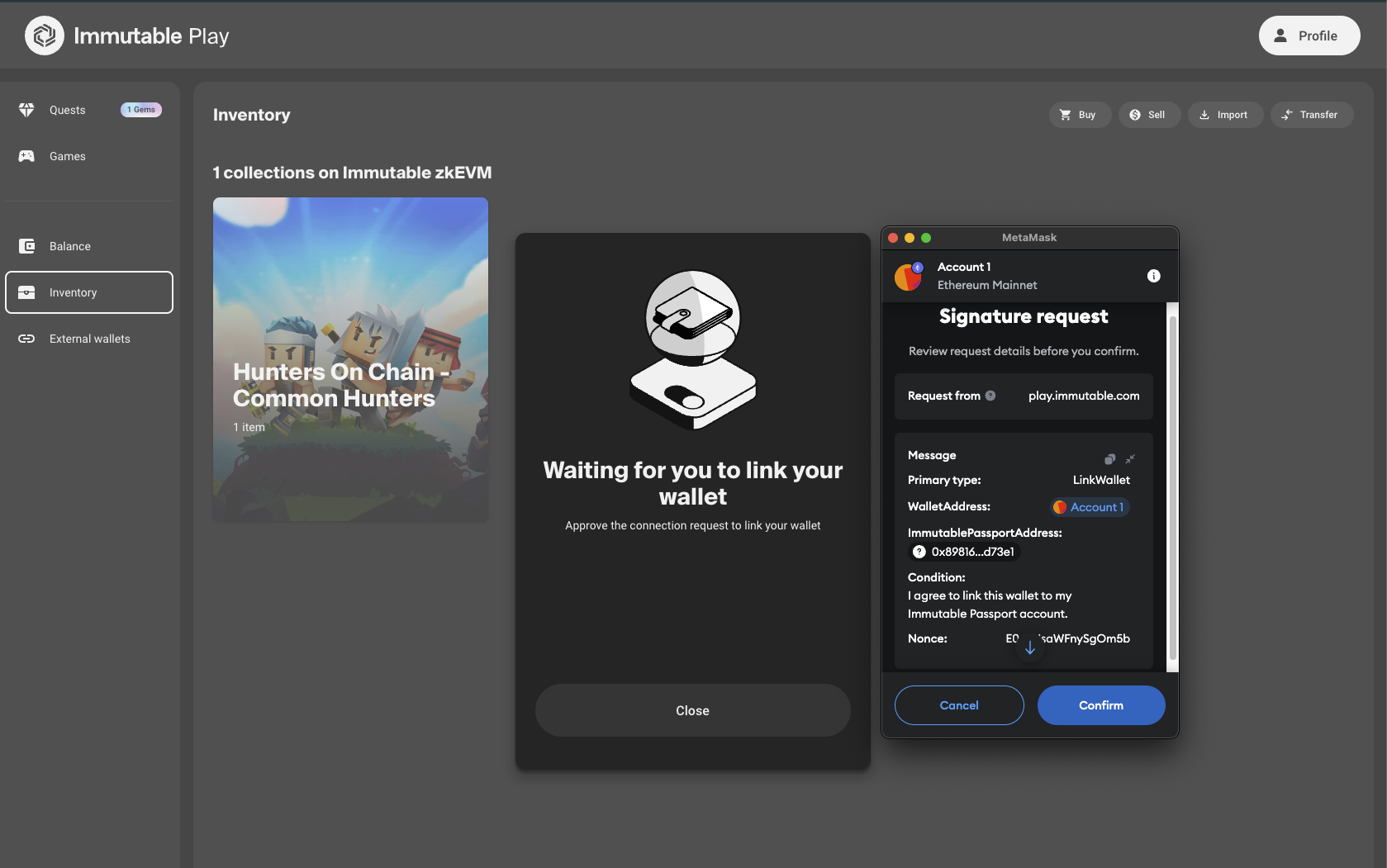Click the 0x89816...d73e1 address pill
The height and width of the screenshot is (868, 1387).
(965, 552)
